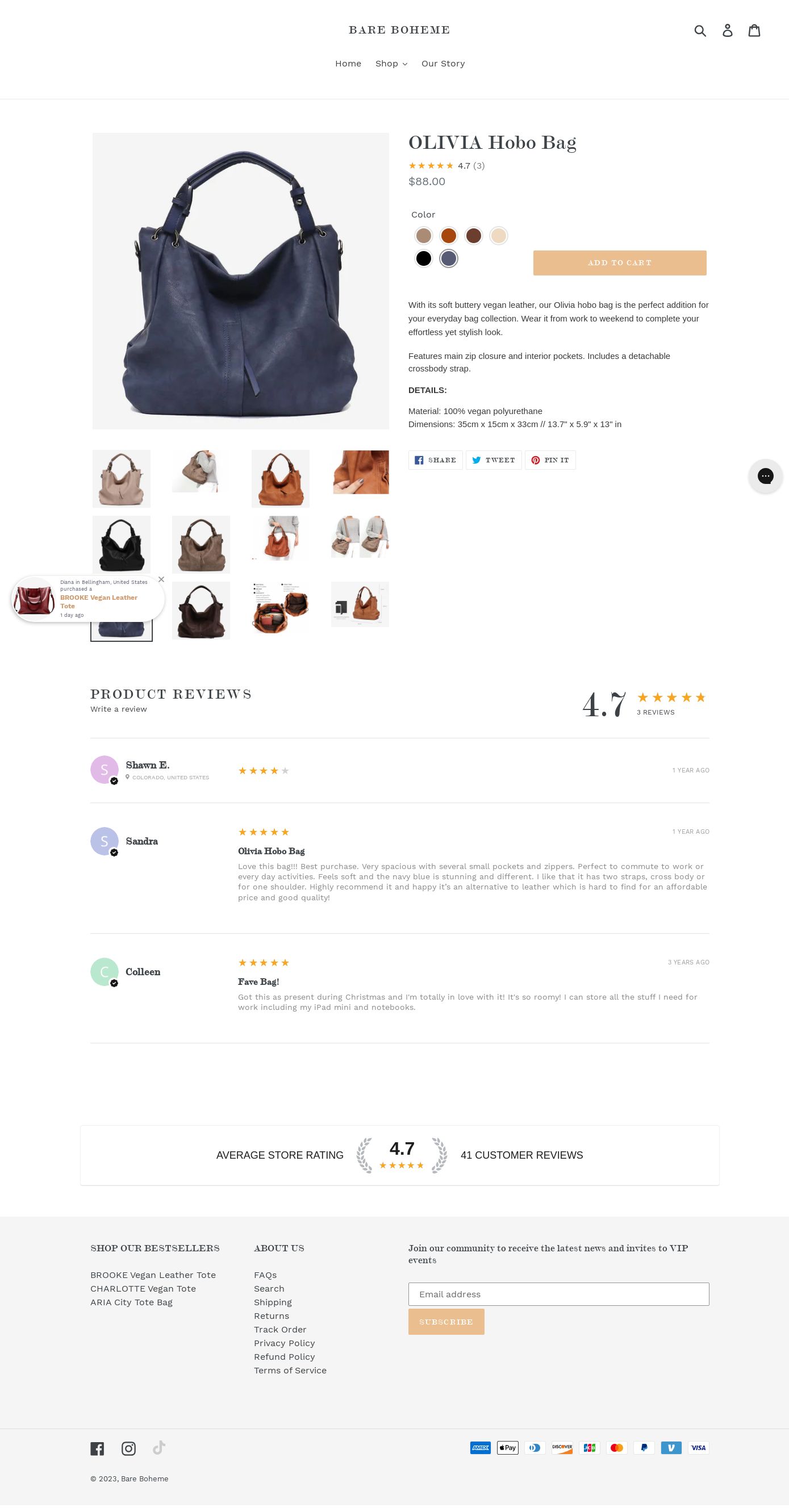Click the account login icon
This screenshot has width=789, height=1512.
point(727,31)
